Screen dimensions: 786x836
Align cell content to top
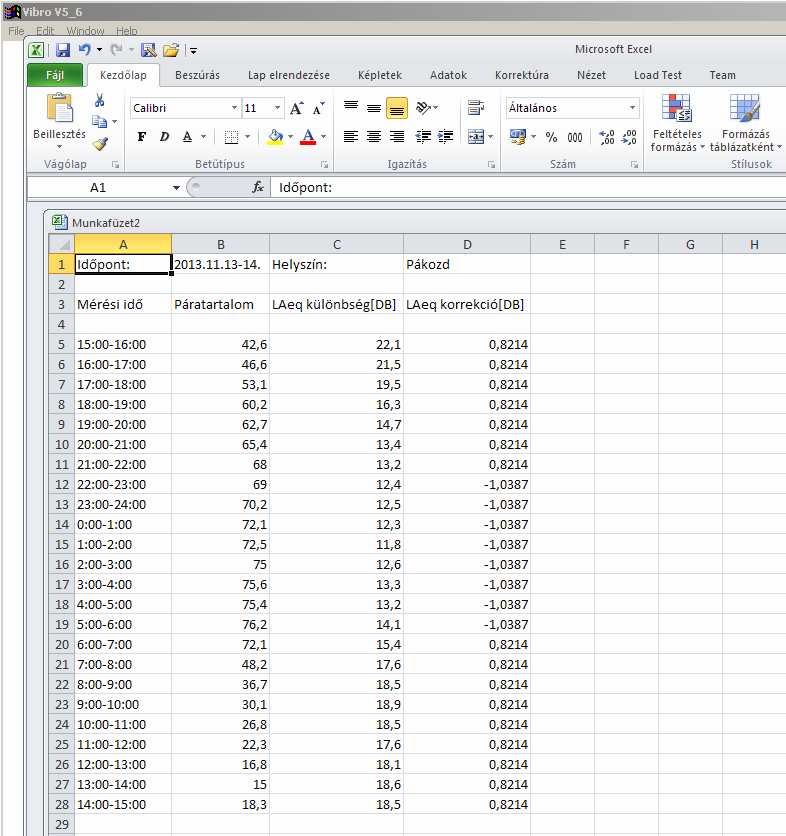pos(351,108)
